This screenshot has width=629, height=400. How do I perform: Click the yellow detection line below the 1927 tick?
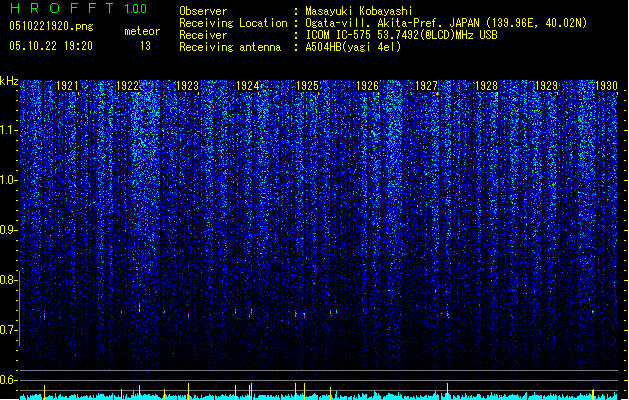(x=447, y=391)
